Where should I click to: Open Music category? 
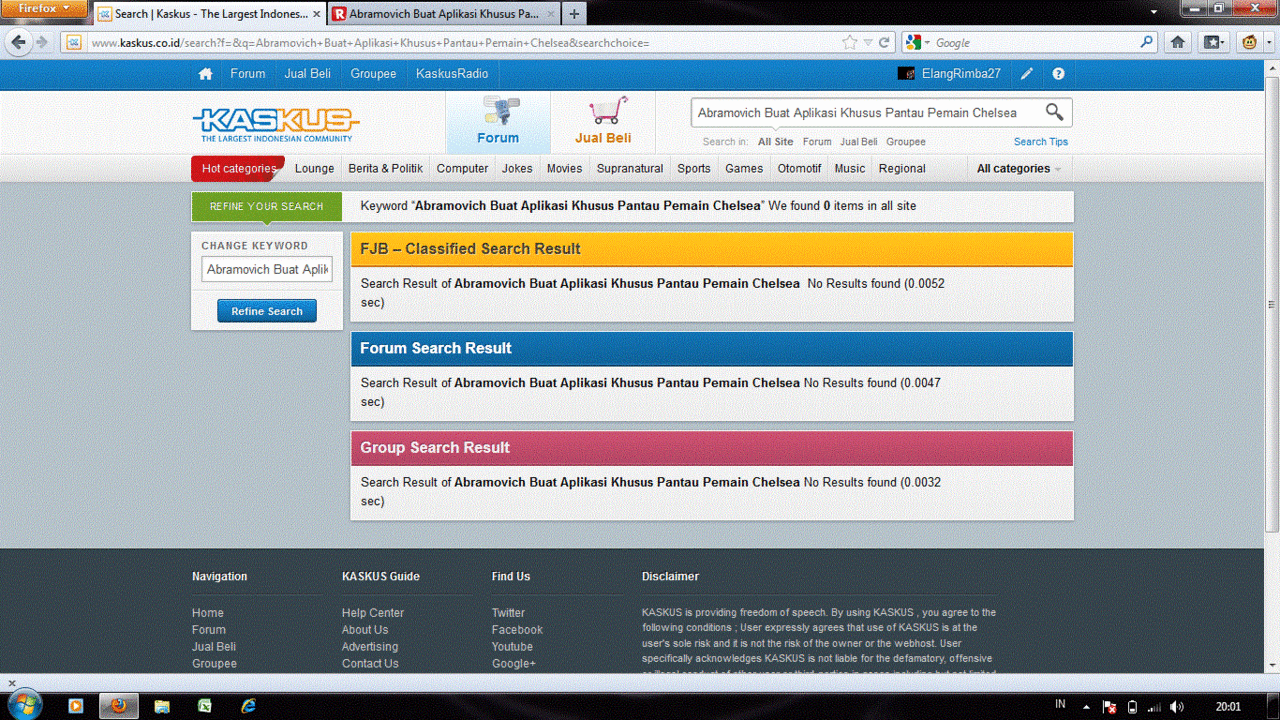(x=850, y=169)
